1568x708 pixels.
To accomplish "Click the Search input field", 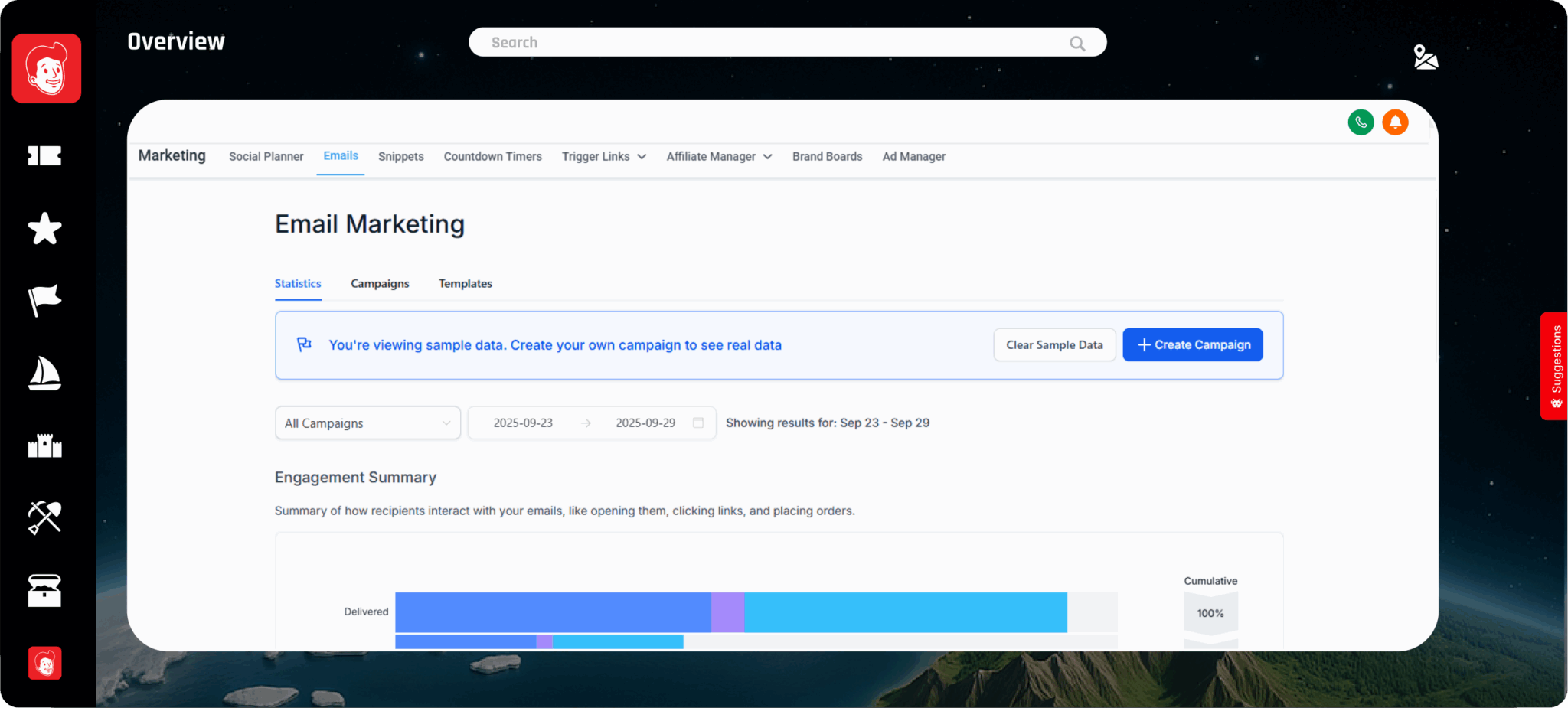I will [773, 43].
